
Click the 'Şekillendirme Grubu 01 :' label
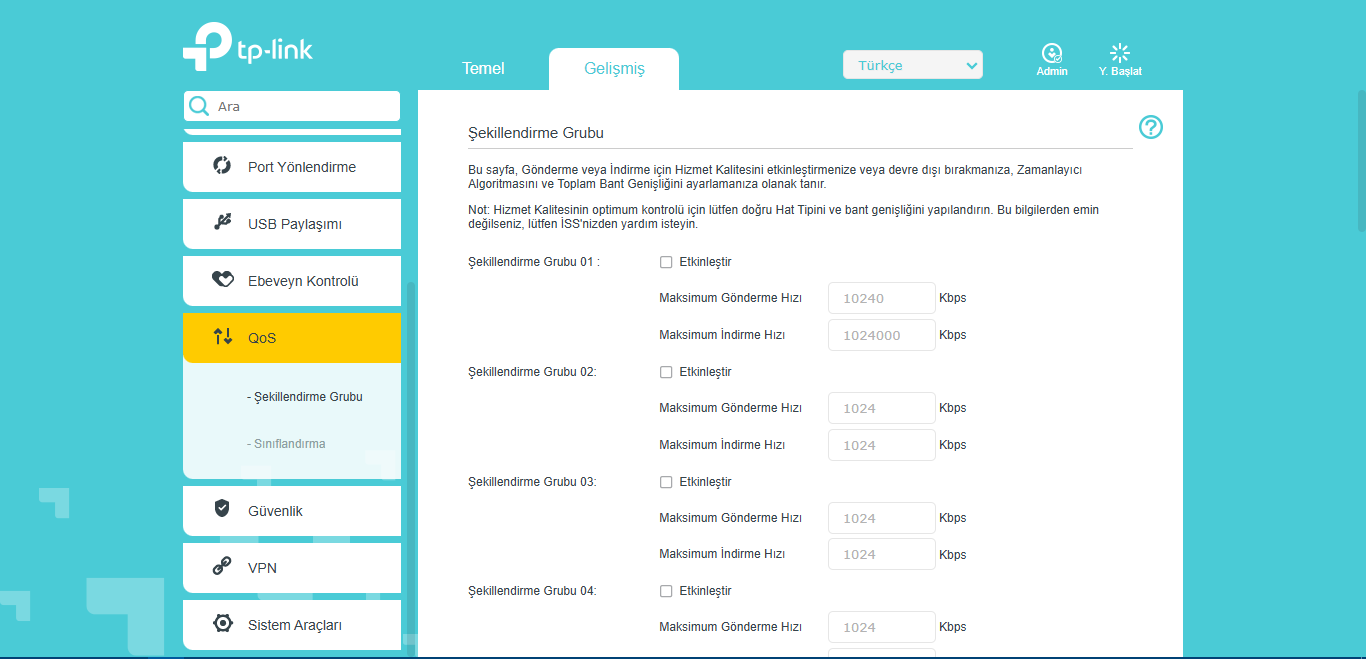[534, 262]
